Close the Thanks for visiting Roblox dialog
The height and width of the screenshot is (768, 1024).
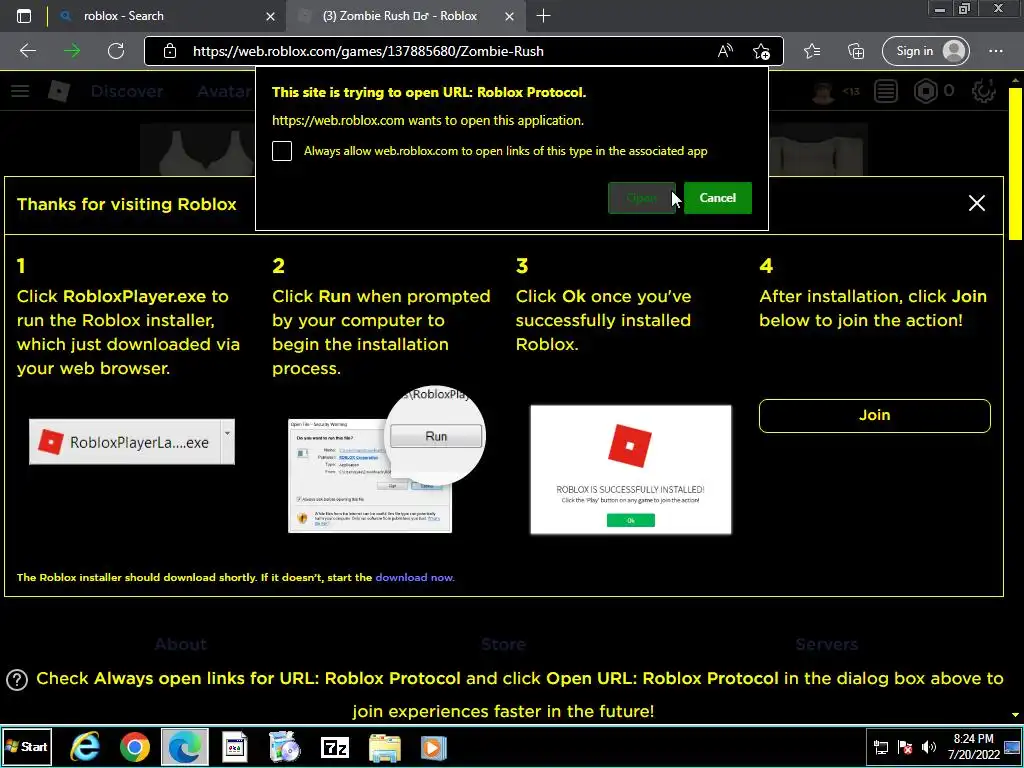click(x=976, y=203)
